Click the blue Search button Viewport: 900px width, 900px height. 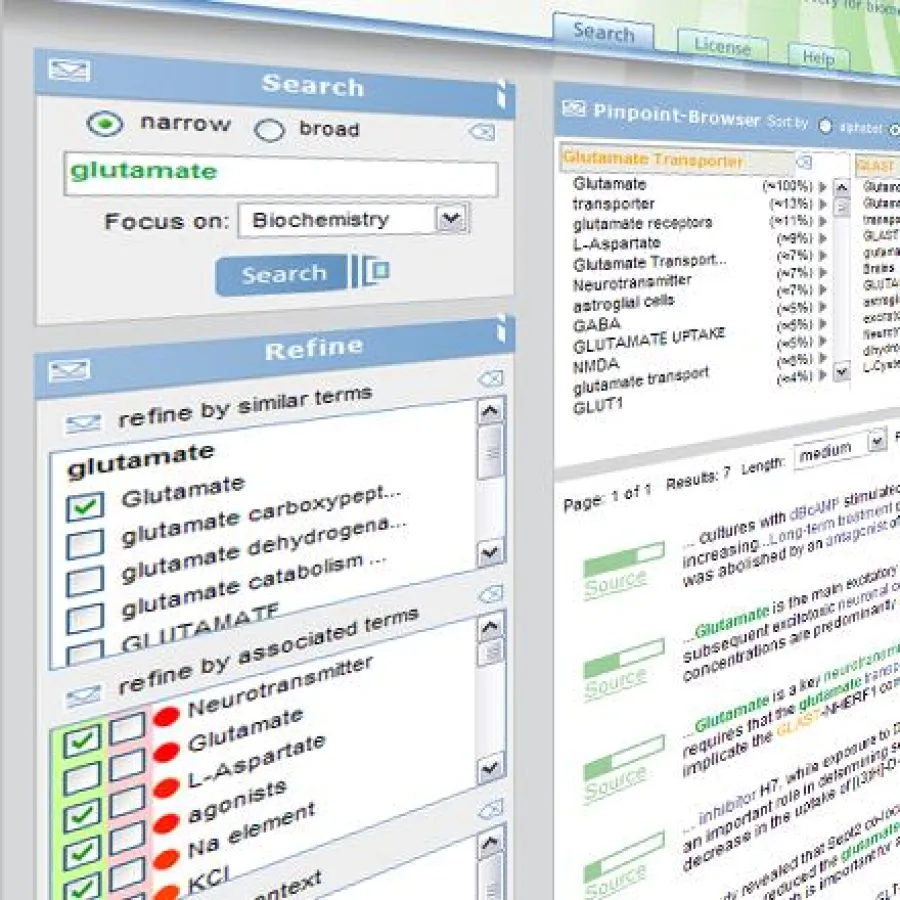(282, 274)
